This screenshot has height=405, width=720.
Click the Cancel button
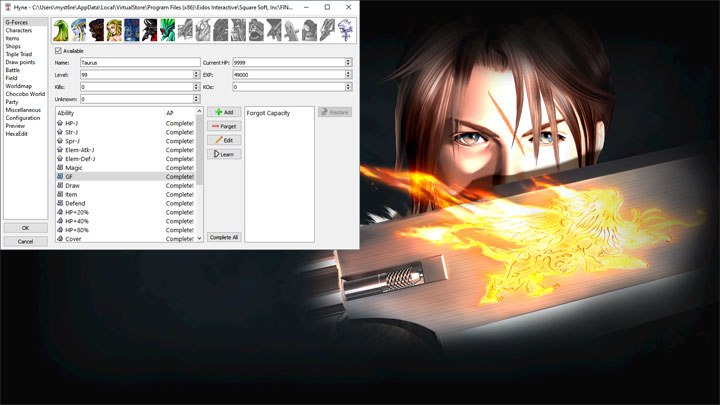coord(26,241)
